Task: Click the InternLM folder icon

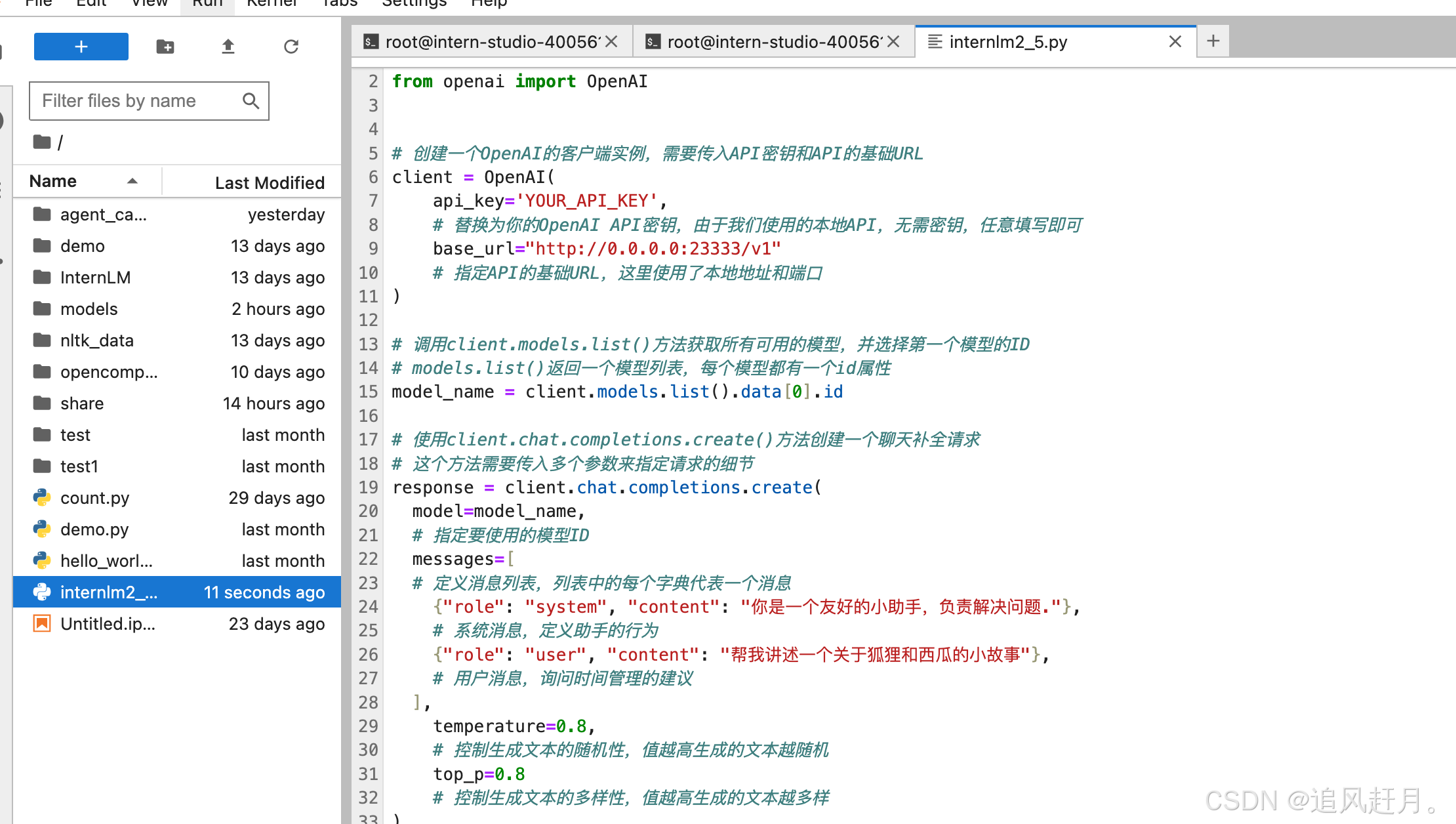Action: point(42,277)
